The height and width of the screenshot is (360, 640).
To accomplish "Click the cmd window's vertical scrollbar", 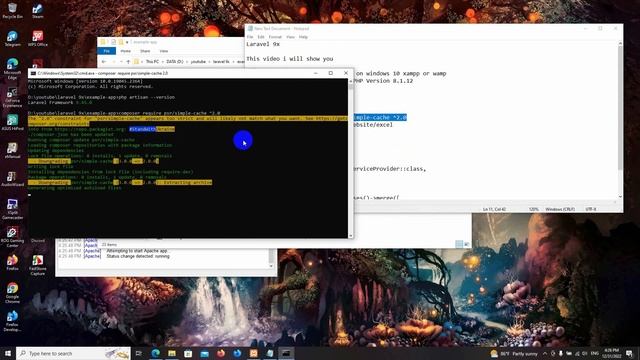I will [350, 159].
